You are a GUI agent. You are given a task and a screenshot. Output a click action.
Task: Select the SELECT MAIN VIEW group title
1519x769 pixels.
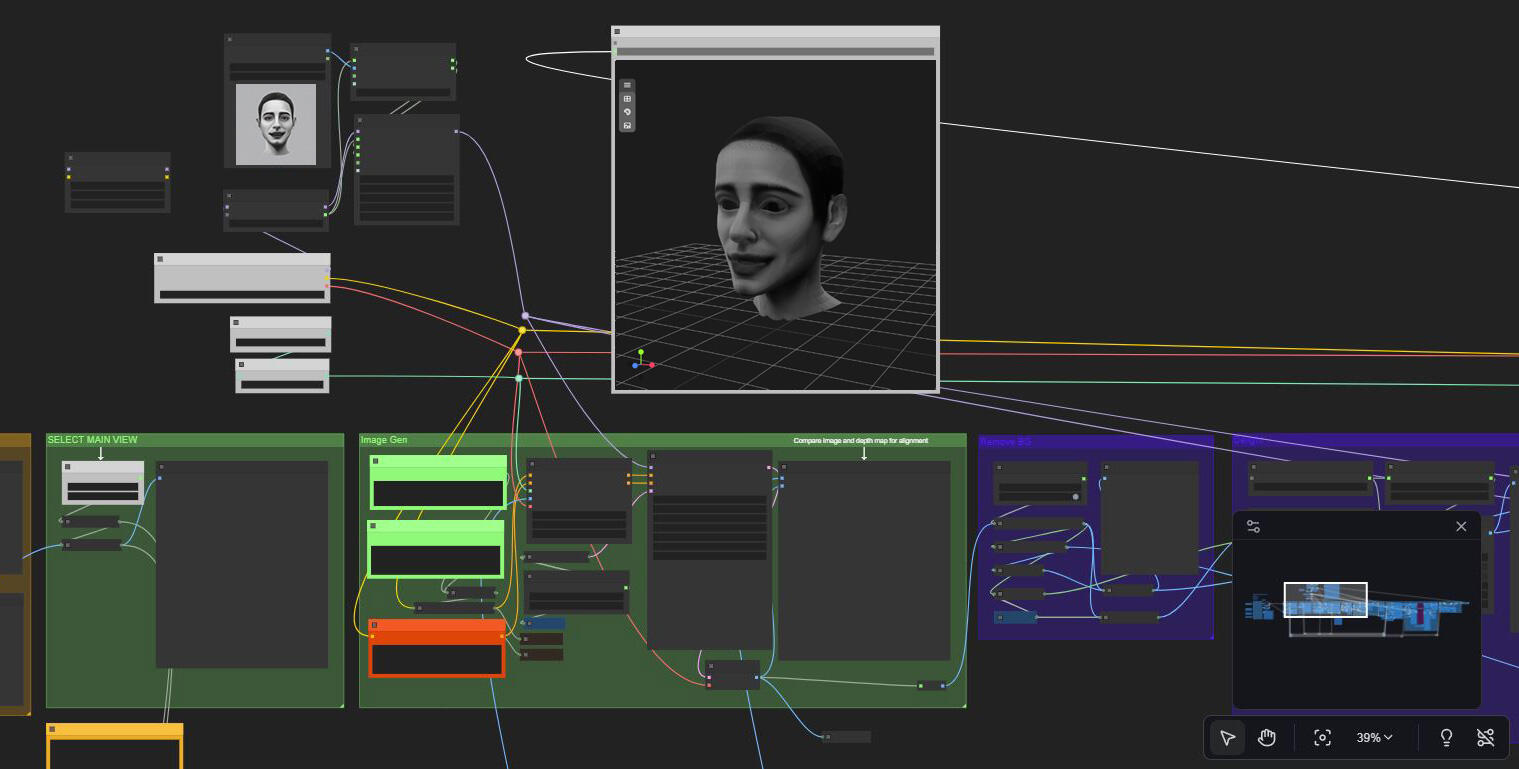93,440
